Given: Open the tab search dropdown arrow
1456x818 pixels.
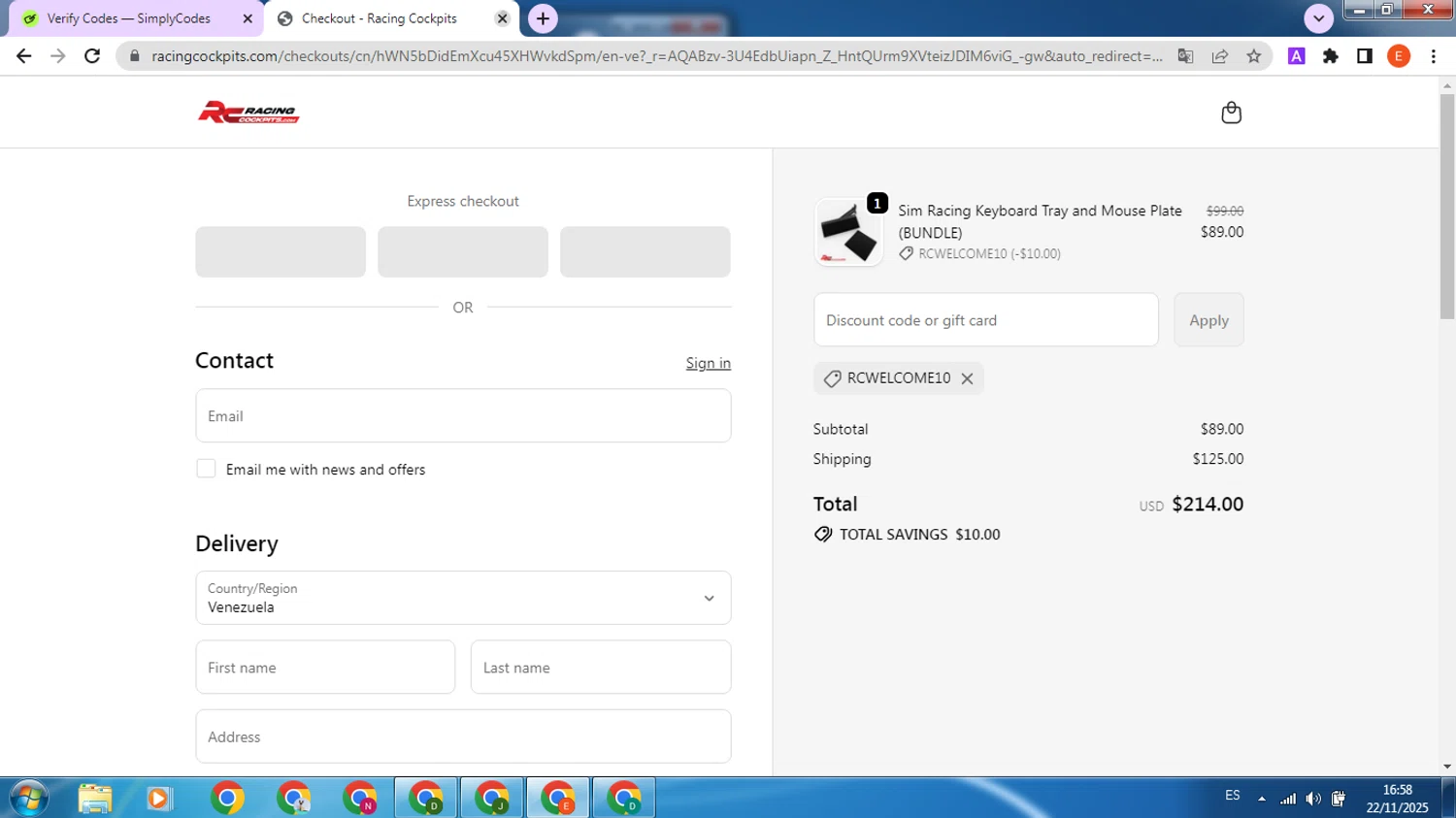Looking at the screenshot, I should (1318, 18).
